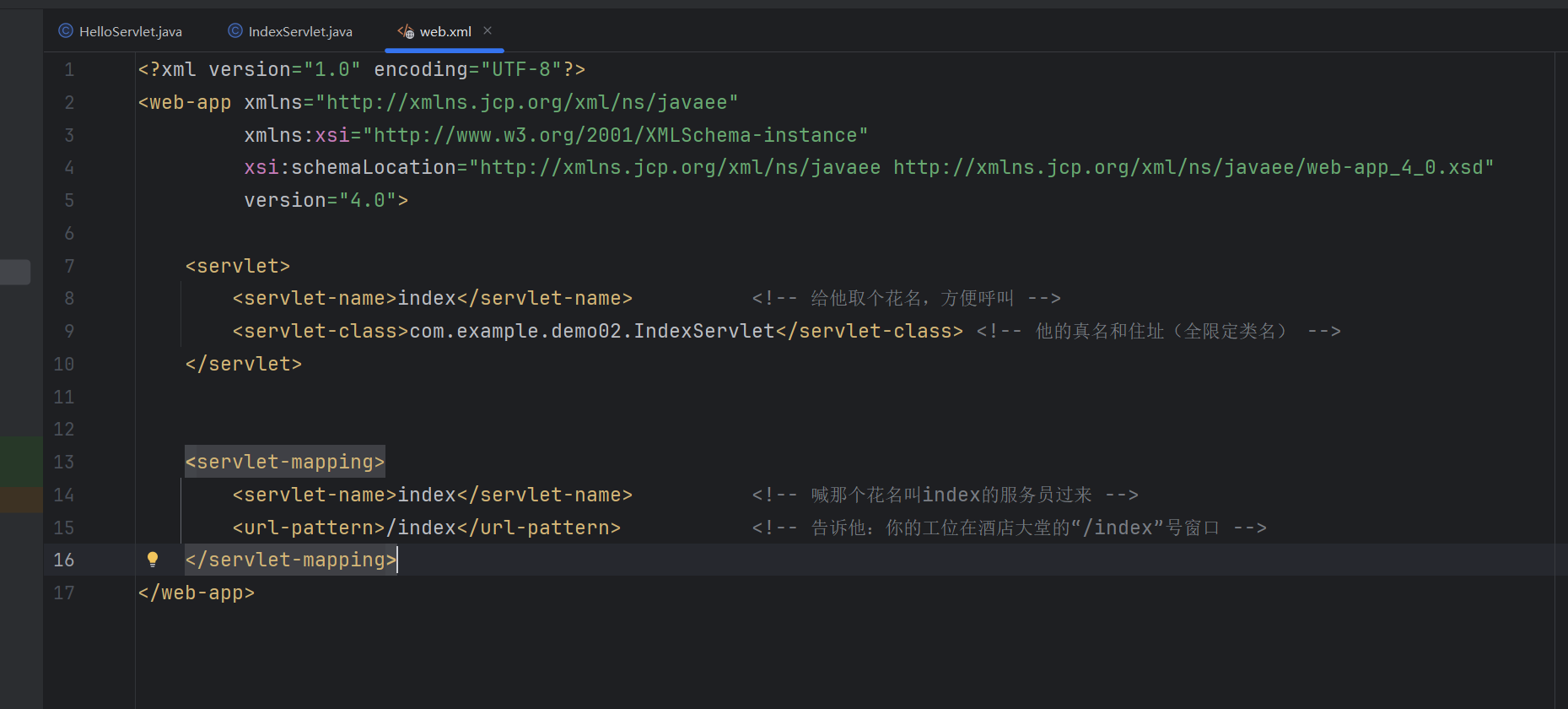Click the comment on line 14
1568x709 pixels.
[946, 495]
